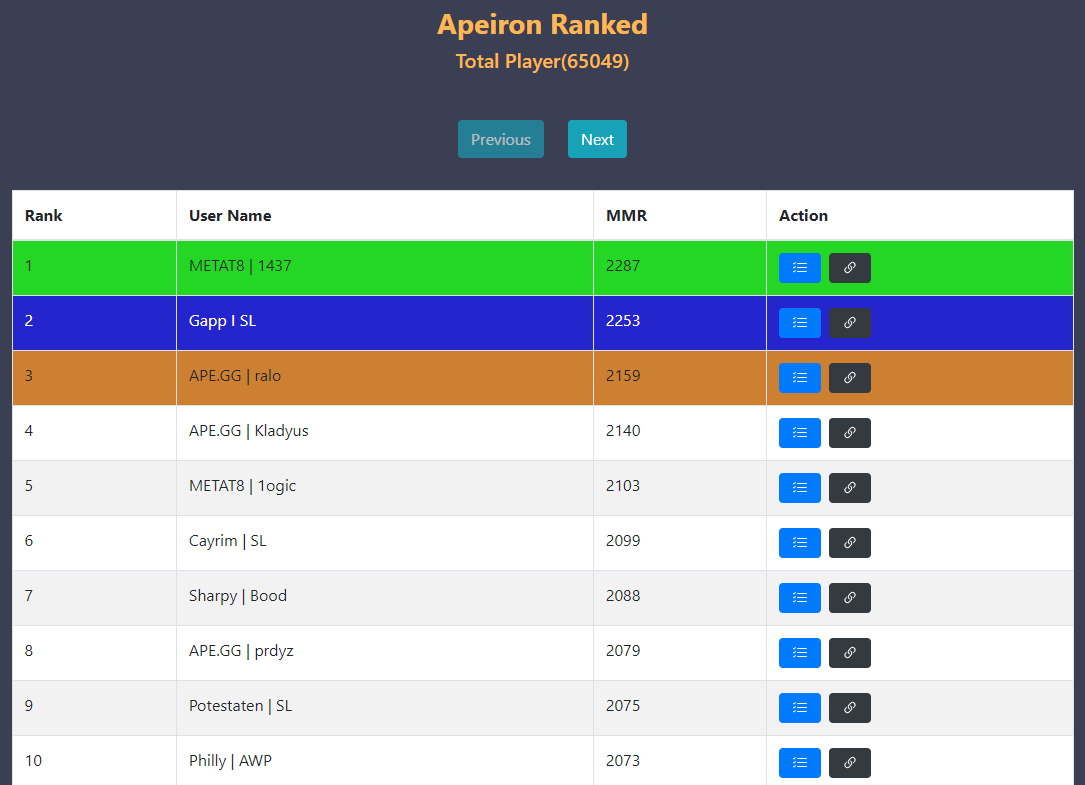Click the link icon for Philly | AWP

[x=850, y=763]
